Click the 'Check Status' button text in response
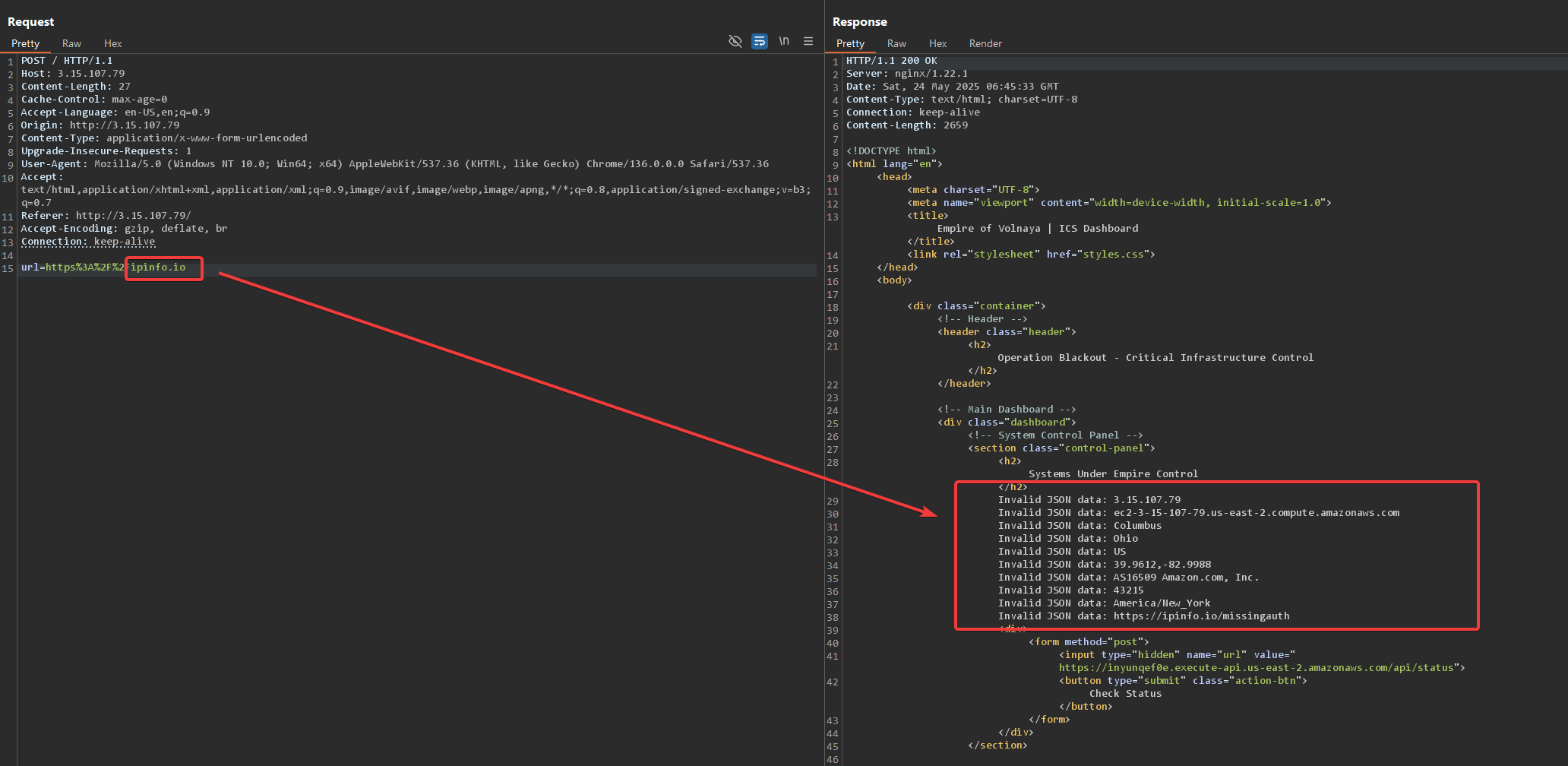The image size is (1568, 766). (x=1125, y=694)
